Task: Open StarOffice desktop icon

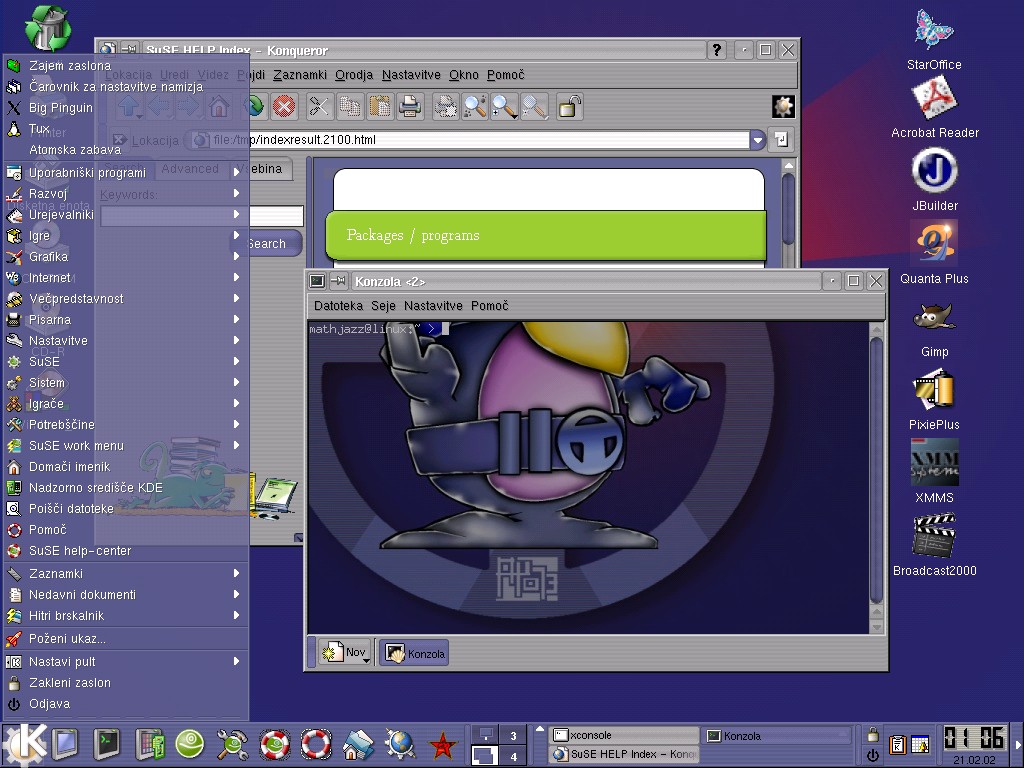Action: coord(934,39)
